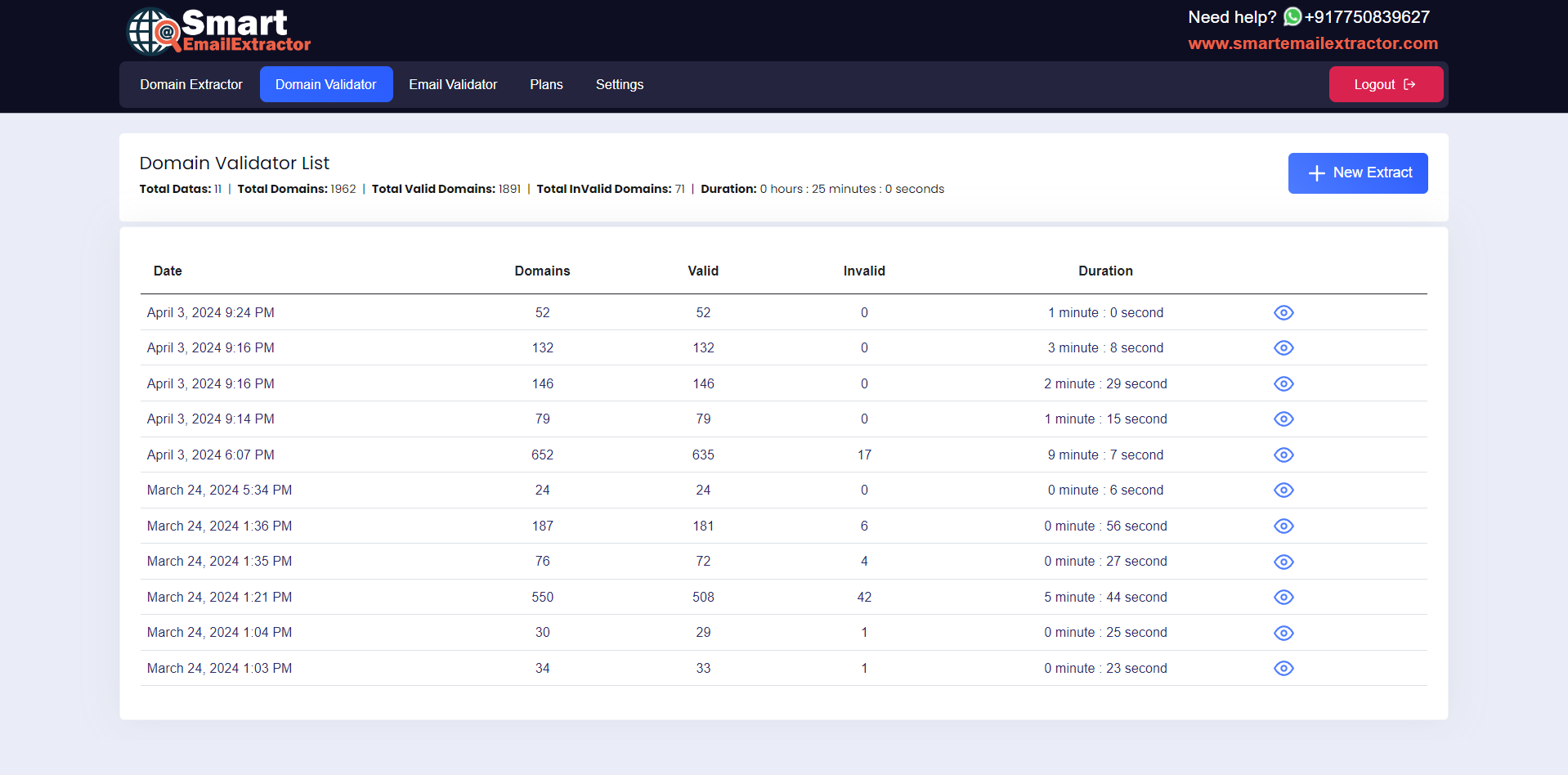This screenshot has height=775, width=1568.
Task: Click the Valid column header
Action: 703,271
